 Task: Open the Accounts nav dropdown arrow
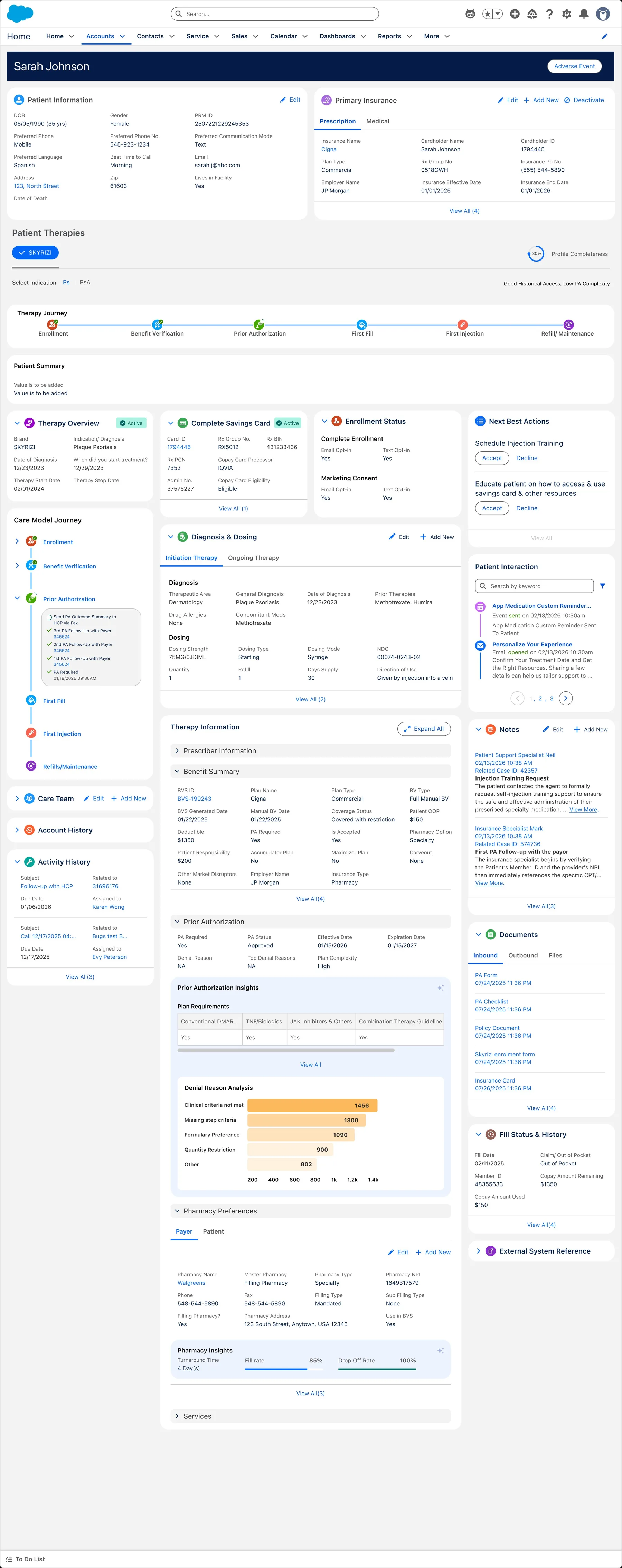tap(122, 37)
